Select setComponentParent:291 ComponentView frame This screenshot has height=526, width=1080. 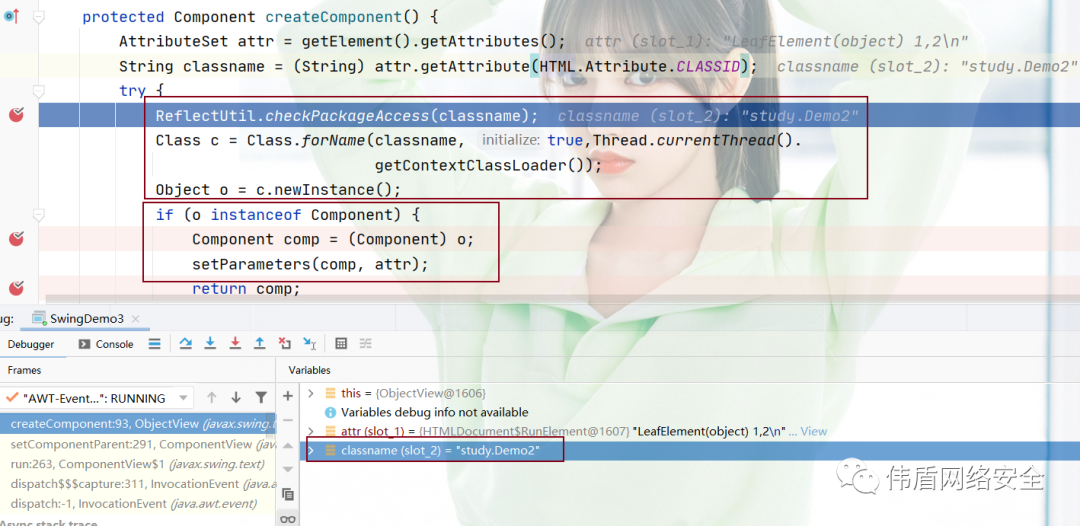click(138, 444)
